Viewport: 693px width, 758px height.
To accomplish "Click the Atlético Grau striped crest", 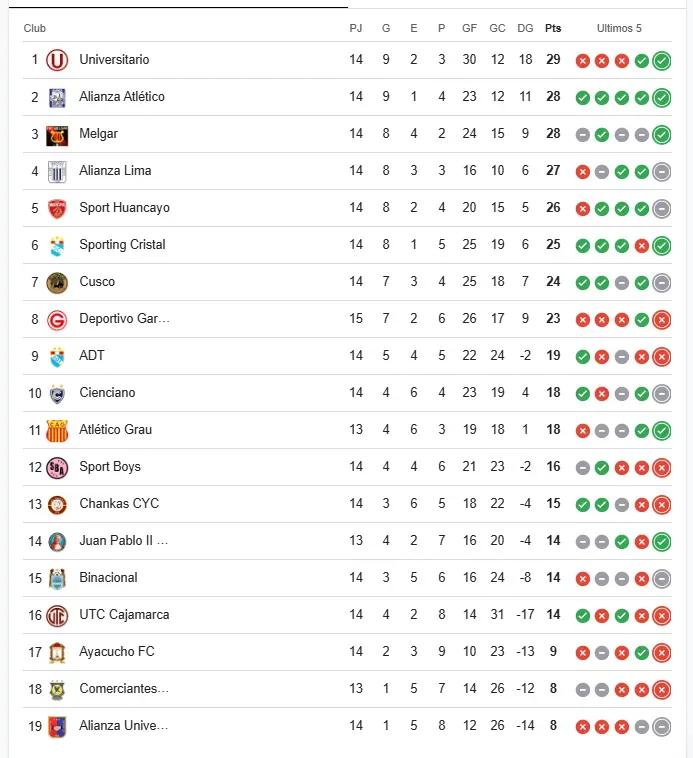I will 57,430.
